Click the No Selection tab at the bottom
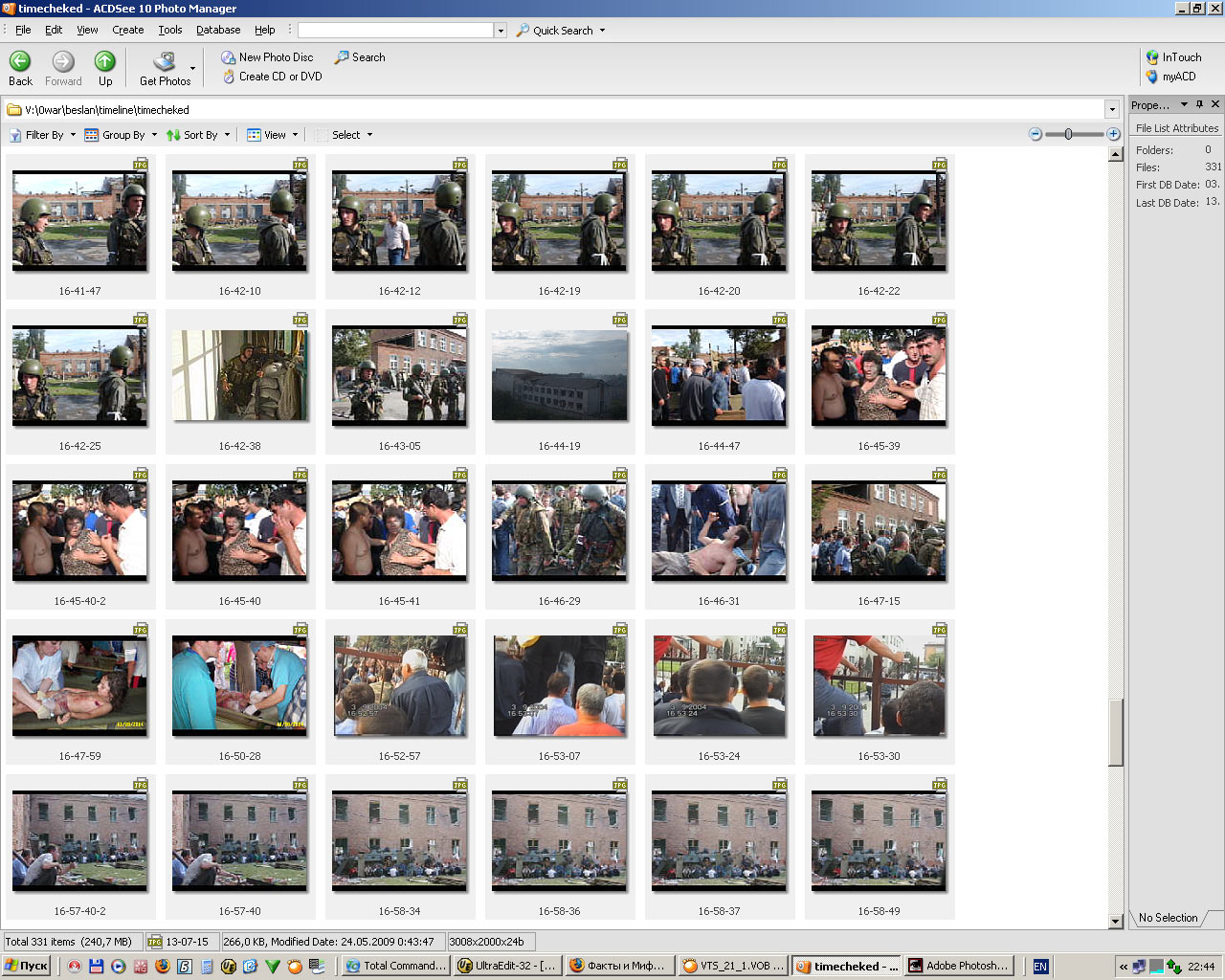Viewport: 1225px width, 980px height. coord(1168,918)
